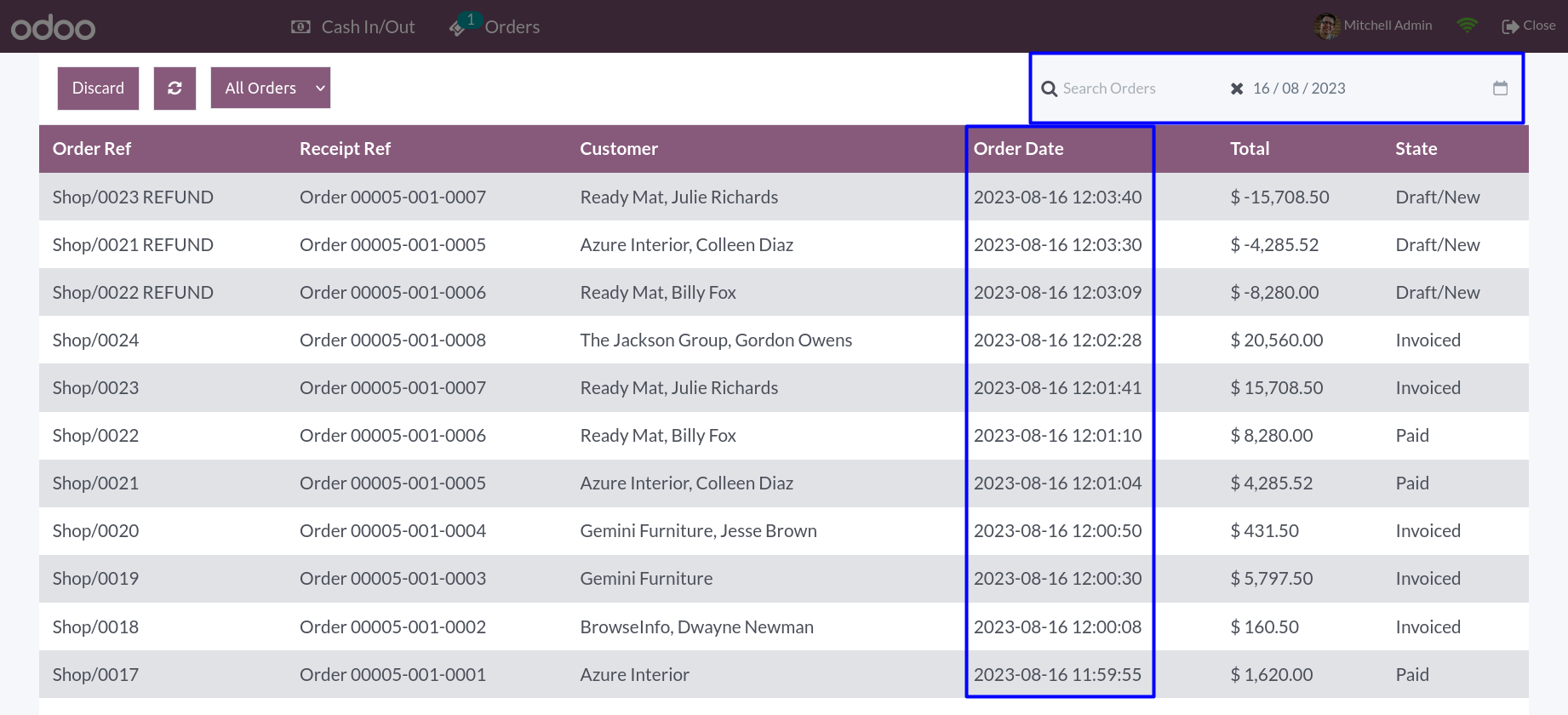Close the point of sale session
Viewport: 1568px width, 715px height.
pyautogui.click(x=1529, y=26)
